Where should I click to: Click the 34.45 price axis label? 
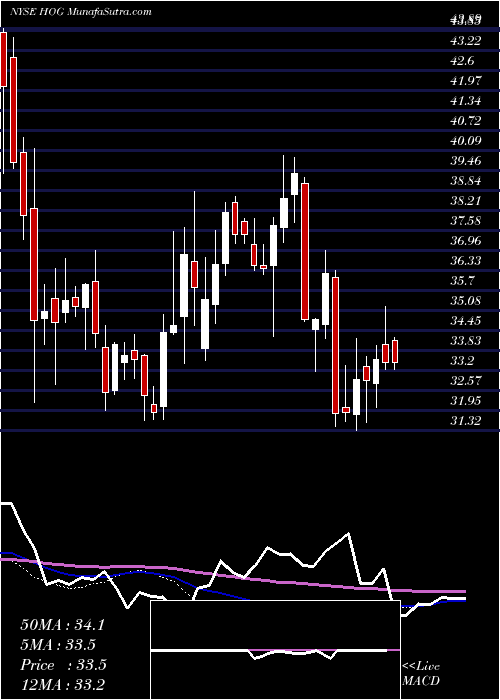pyautogui.click(x=466, y=321)
